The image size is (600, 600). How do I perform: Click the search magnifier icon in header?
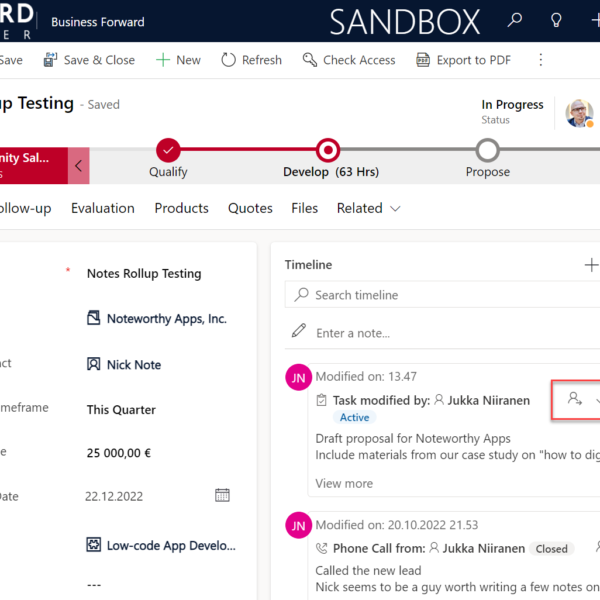click(x=515, y=21)
